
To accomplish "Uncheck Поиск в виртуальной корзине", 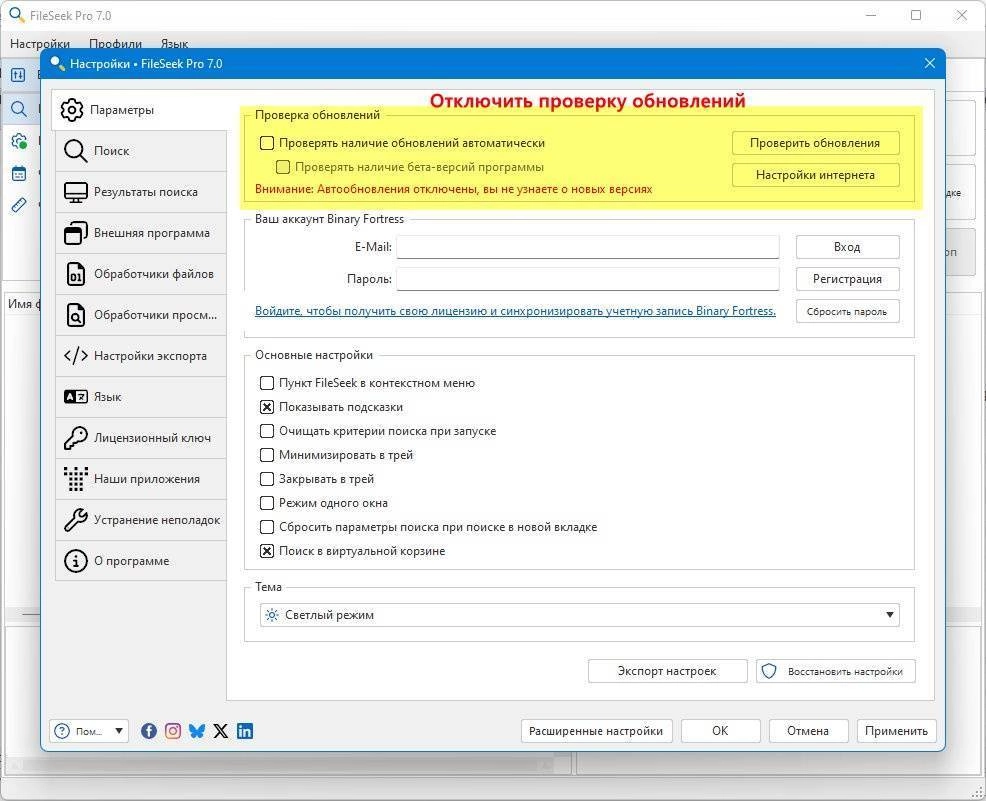I will pyautogui.click(x=267, y=551).
